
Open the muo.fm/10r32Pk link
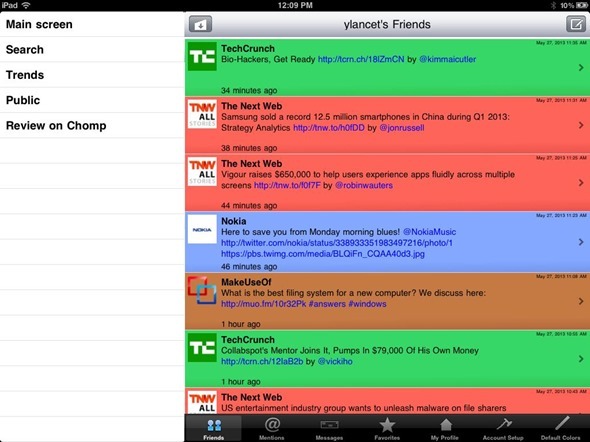point(264,304)
